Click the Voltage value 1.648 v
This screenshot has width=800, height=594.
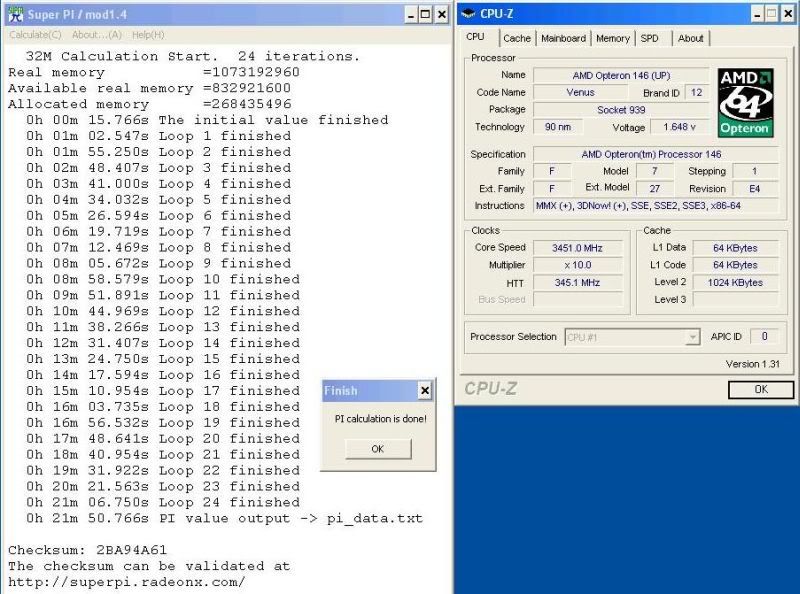click(680, 127)
